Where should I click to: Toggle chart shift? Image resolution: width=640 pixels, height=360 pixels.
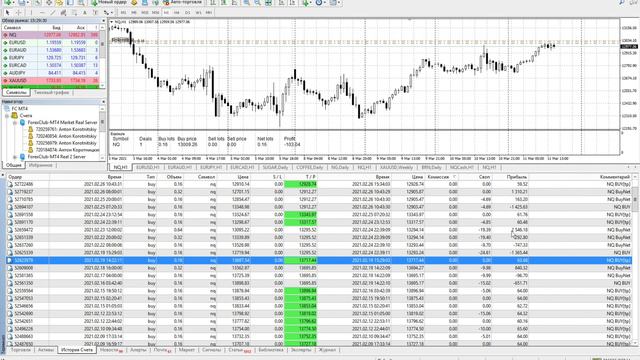292,2
